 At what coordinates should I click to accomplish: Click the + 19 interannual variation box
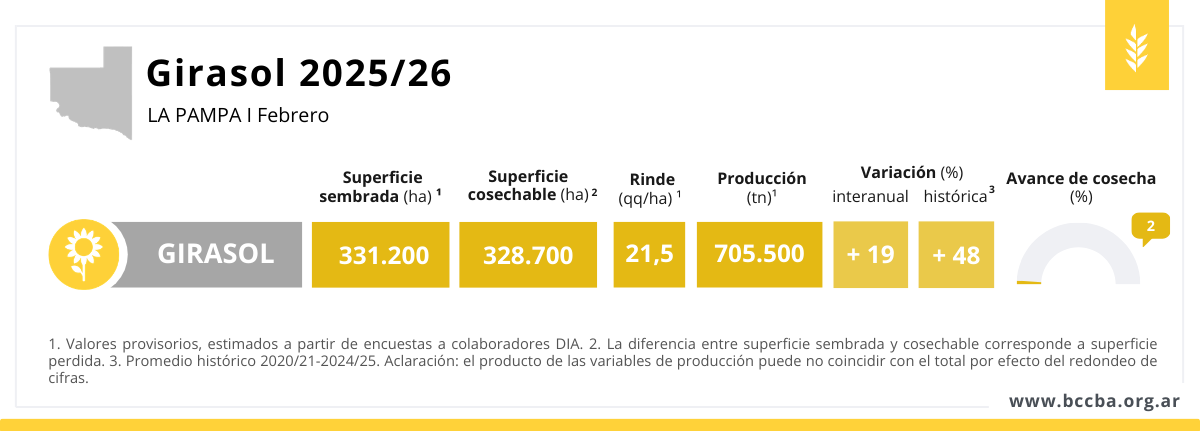[870, 255]
